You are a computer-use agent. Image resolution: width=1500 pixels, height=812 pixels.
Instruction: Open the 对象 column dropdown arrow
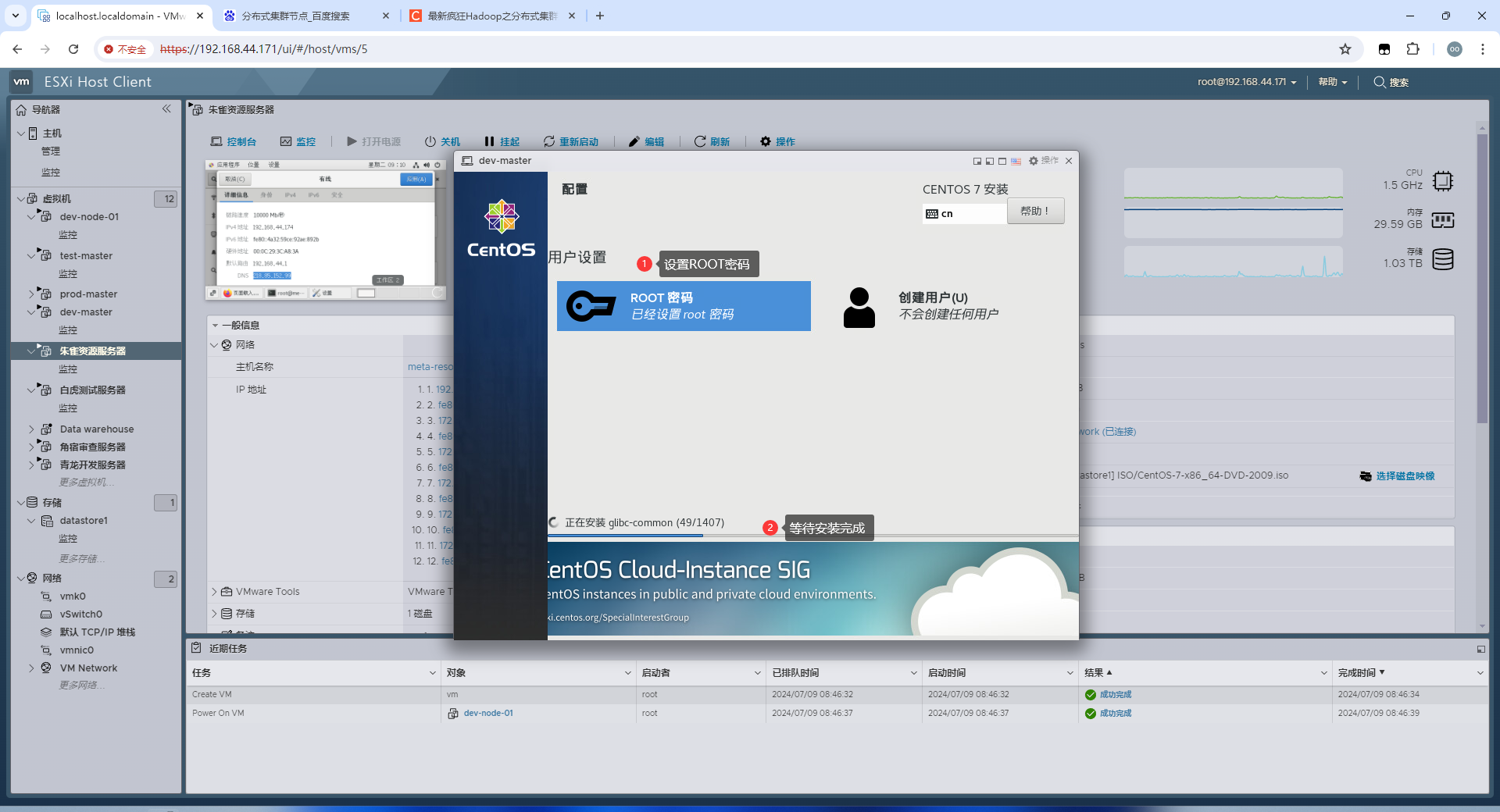click(x=627, y=673)
